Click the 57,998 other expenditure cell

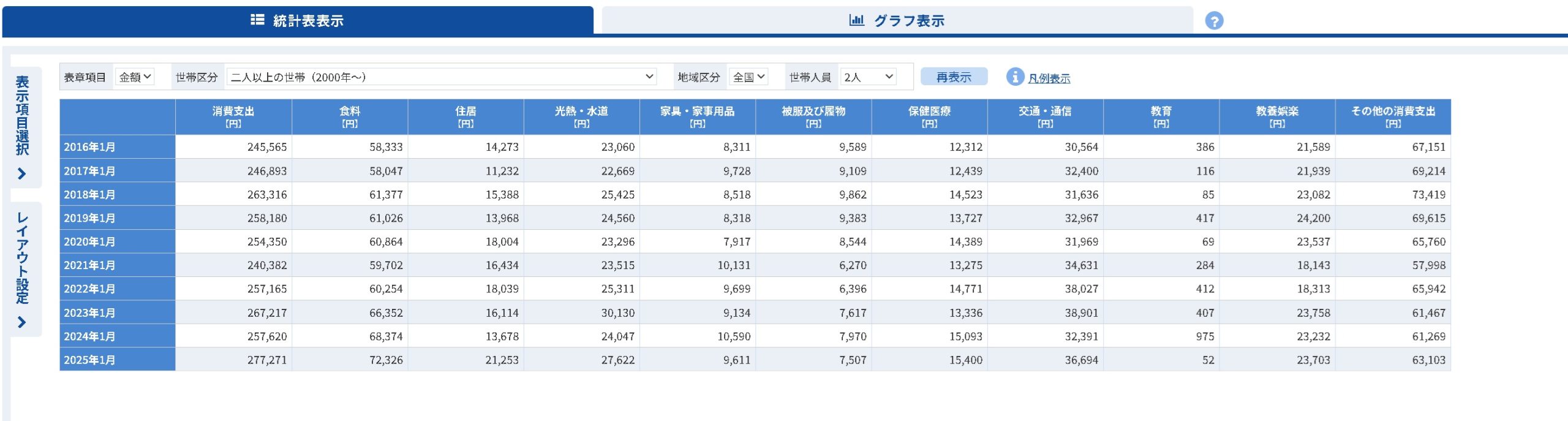click(1393, 265)
